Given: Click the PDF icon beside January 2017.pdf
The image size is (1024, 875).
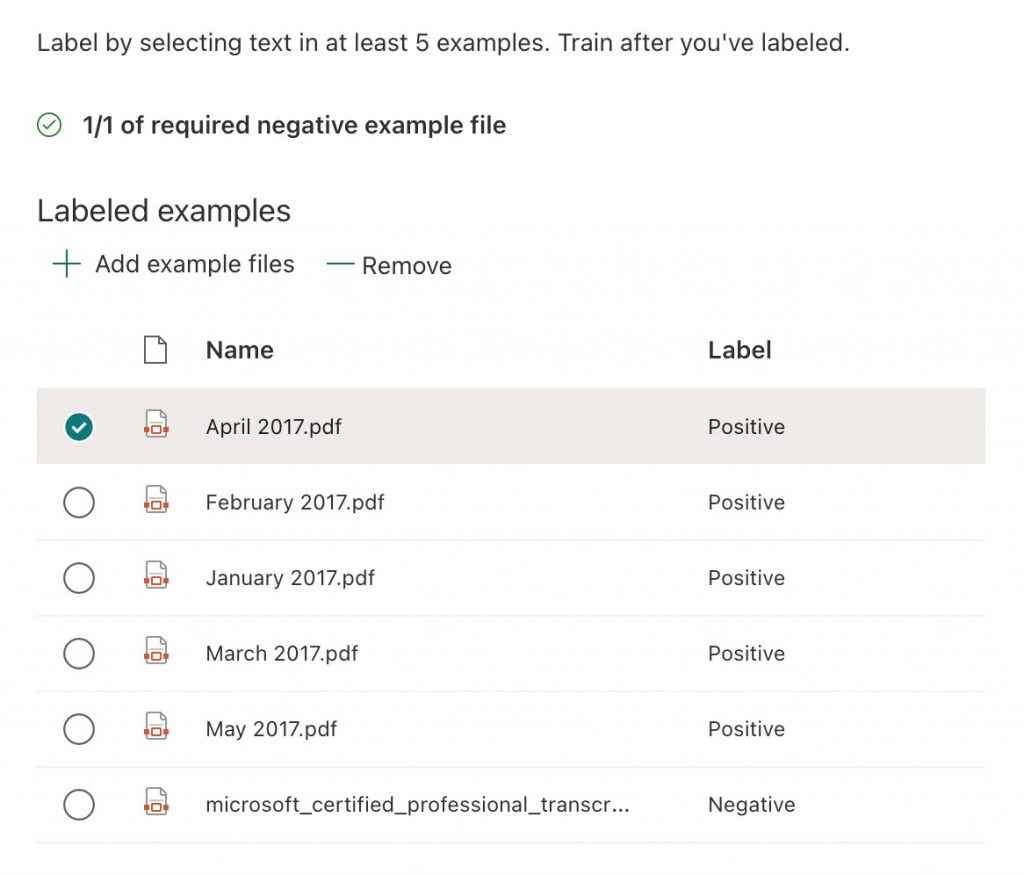Looking at the screenshot, I should point(156,578).
